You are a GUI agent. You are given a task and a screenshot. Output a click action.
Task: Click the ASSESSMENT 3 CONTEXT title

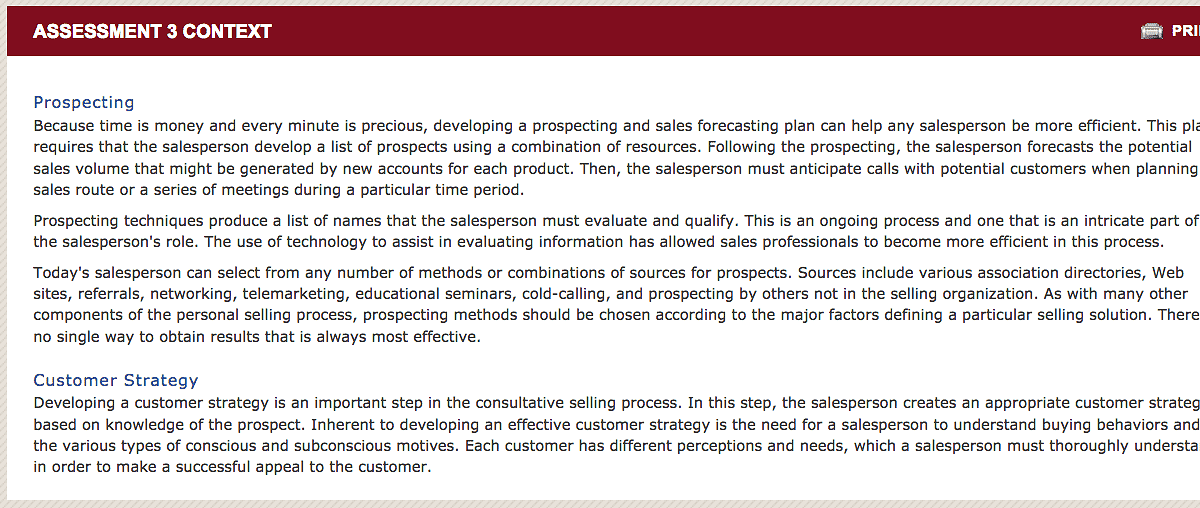click(152, 31)
